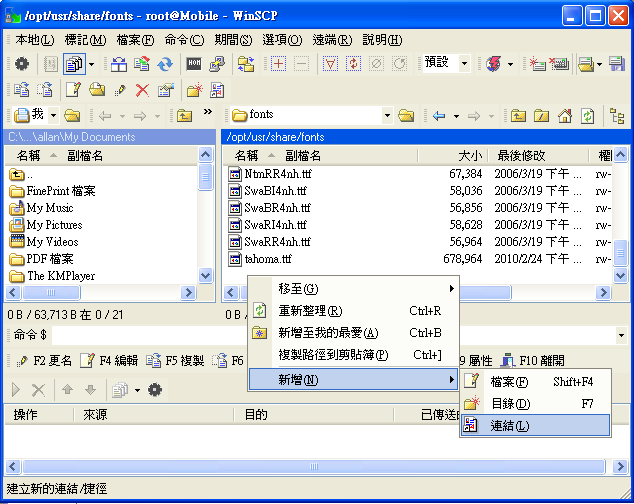The height and width of the screenshot is (504, 634).
Task: Click the remote Open Directory folder icon
Action: pyautogui.click(x=406, y=116)
